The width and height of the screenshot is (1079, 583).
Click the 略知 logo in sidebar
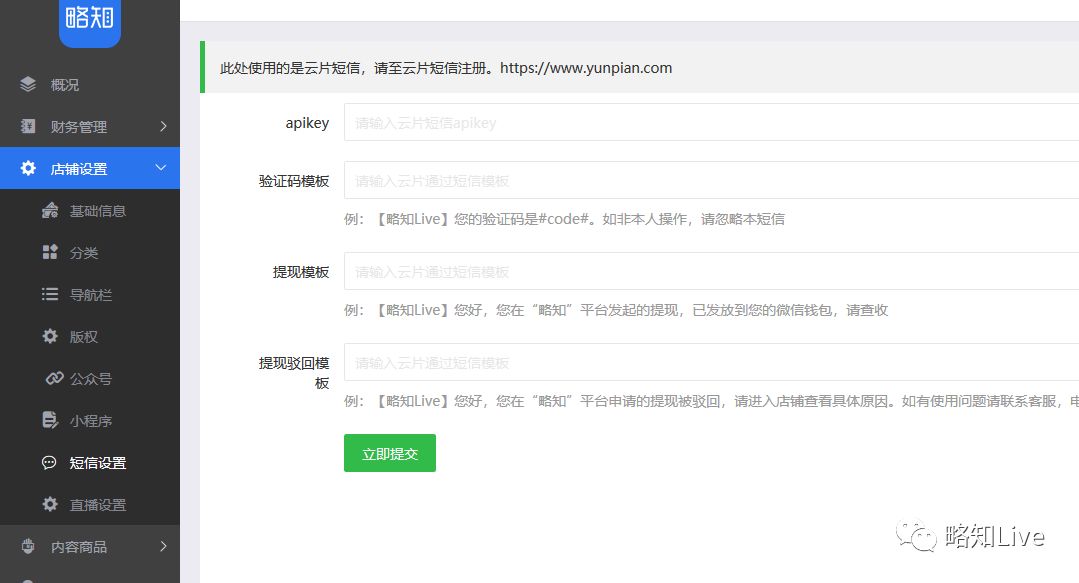tap(89, 21)
